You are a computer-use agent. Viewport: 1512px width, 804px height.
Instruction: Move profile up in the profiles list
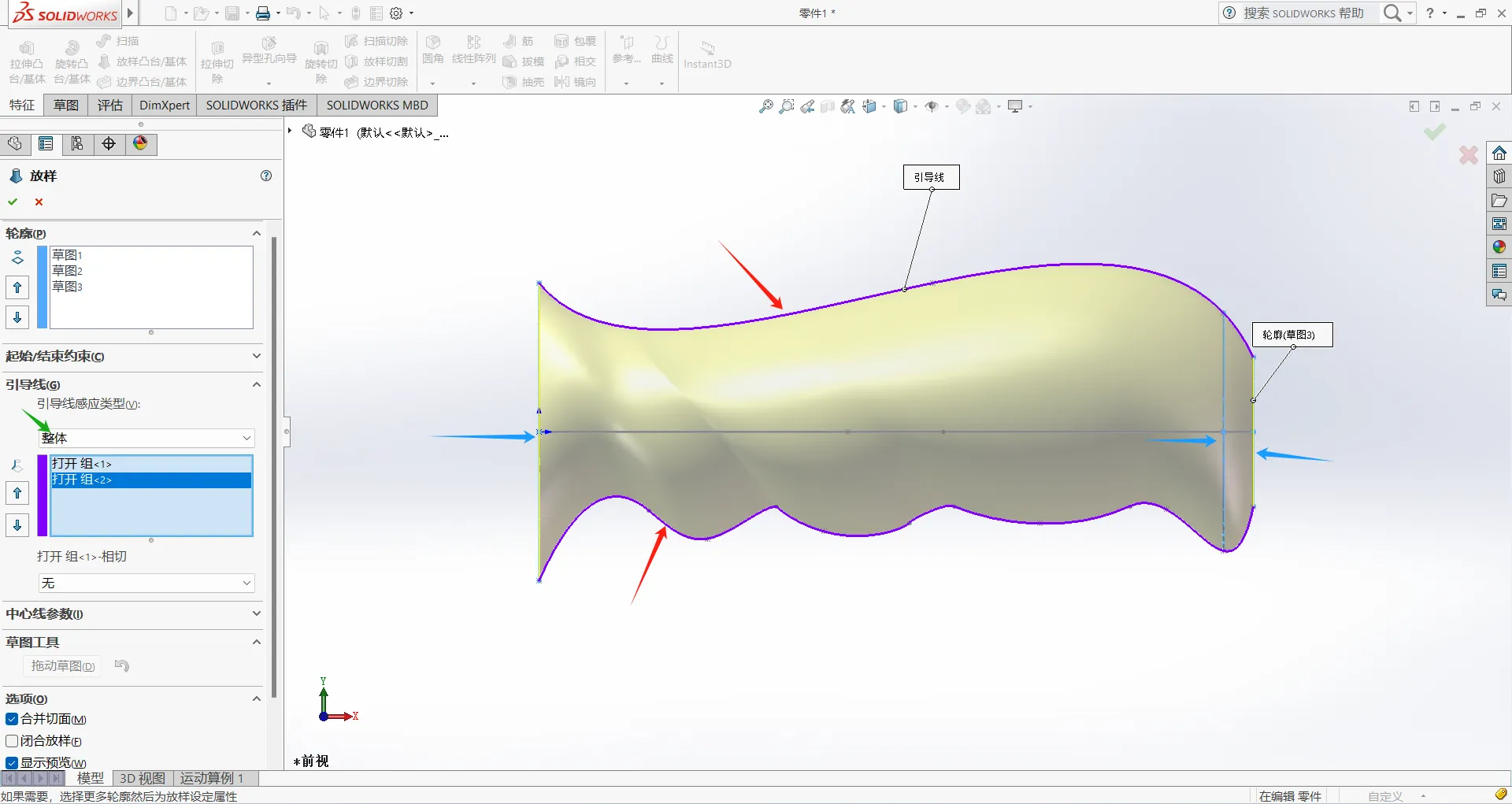[x=17, y=287]
